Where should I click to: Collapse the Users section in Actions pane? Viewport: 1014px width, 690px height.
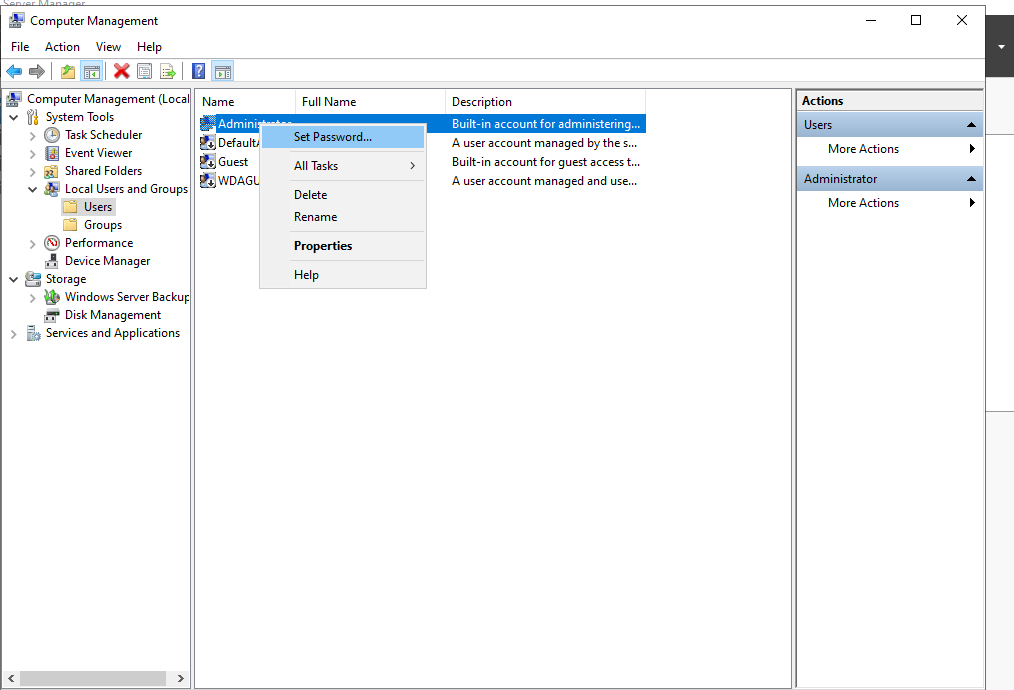pyautogui.click(x=971, y=125)
